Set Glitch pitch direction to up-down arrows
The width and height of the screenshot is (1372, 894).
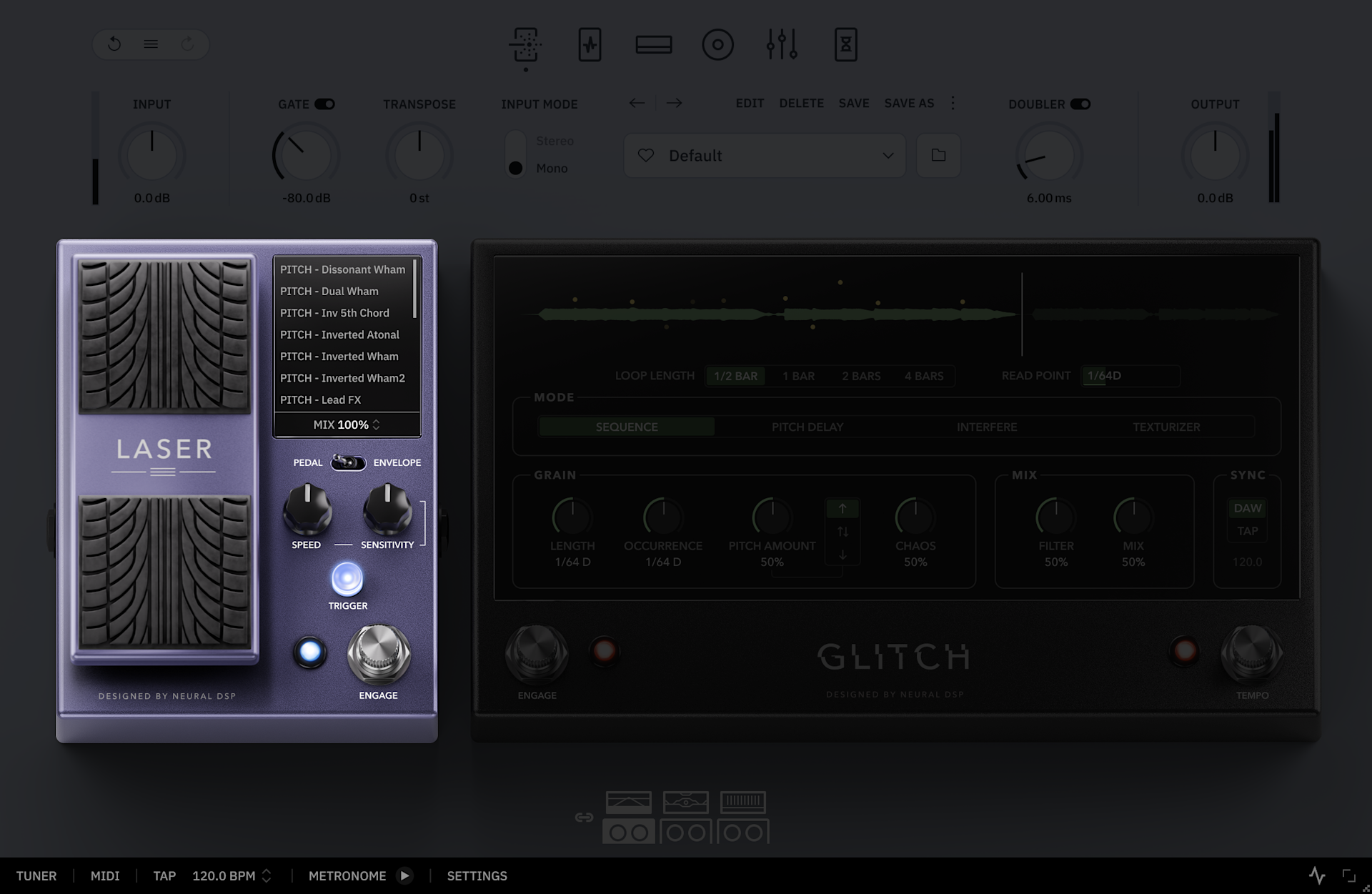tap(842, 532)
